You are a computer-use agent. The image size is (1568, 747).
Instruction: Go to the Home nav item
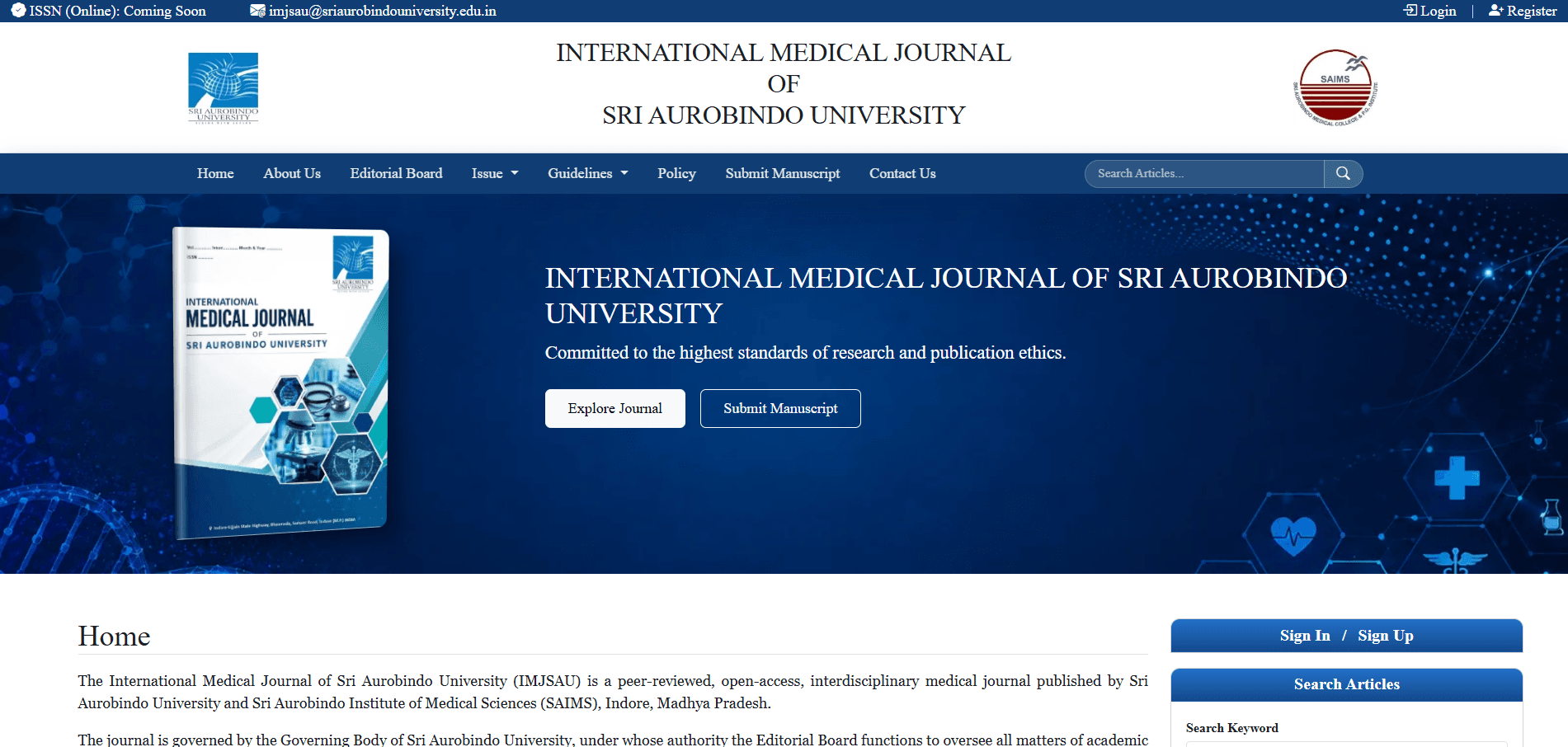(215, 173)
